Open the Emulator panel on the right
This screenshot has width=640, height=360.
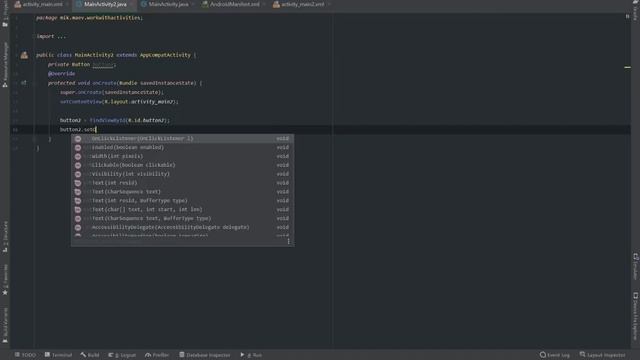tap(636, 266)
